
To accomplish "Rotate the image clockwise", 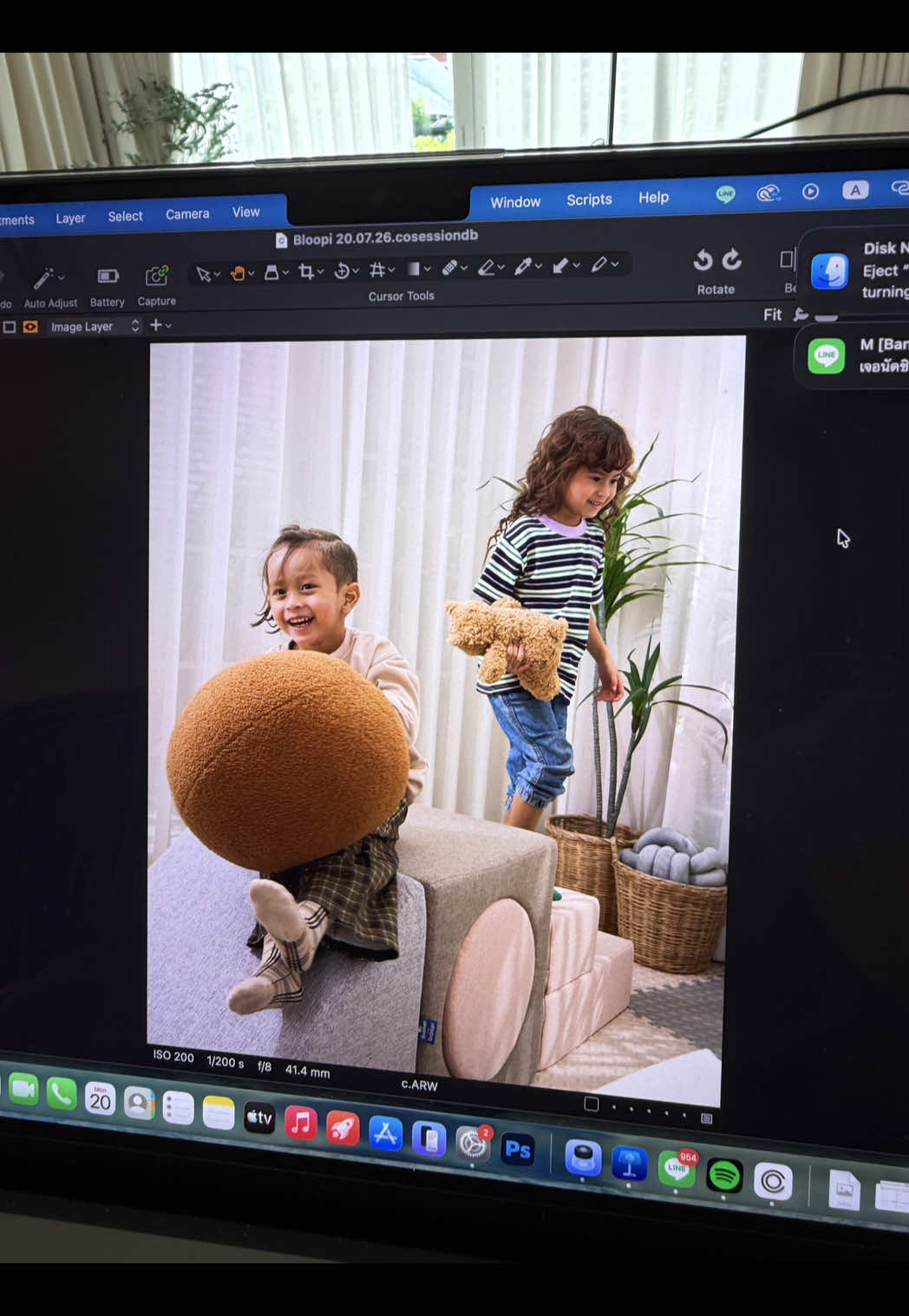I will pos(732,259).
